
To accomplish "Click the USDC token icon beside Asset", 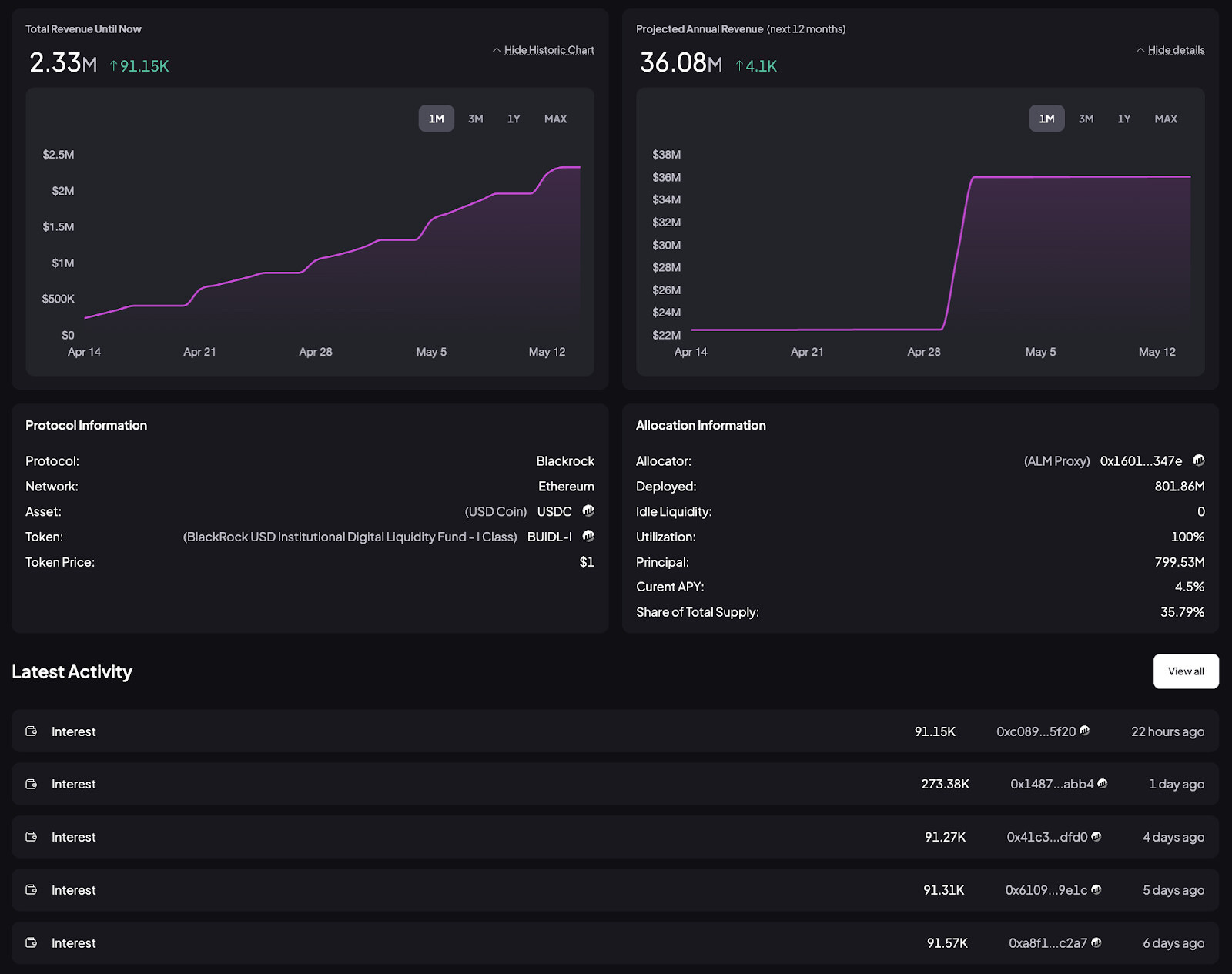I will (x=588, y=511).
